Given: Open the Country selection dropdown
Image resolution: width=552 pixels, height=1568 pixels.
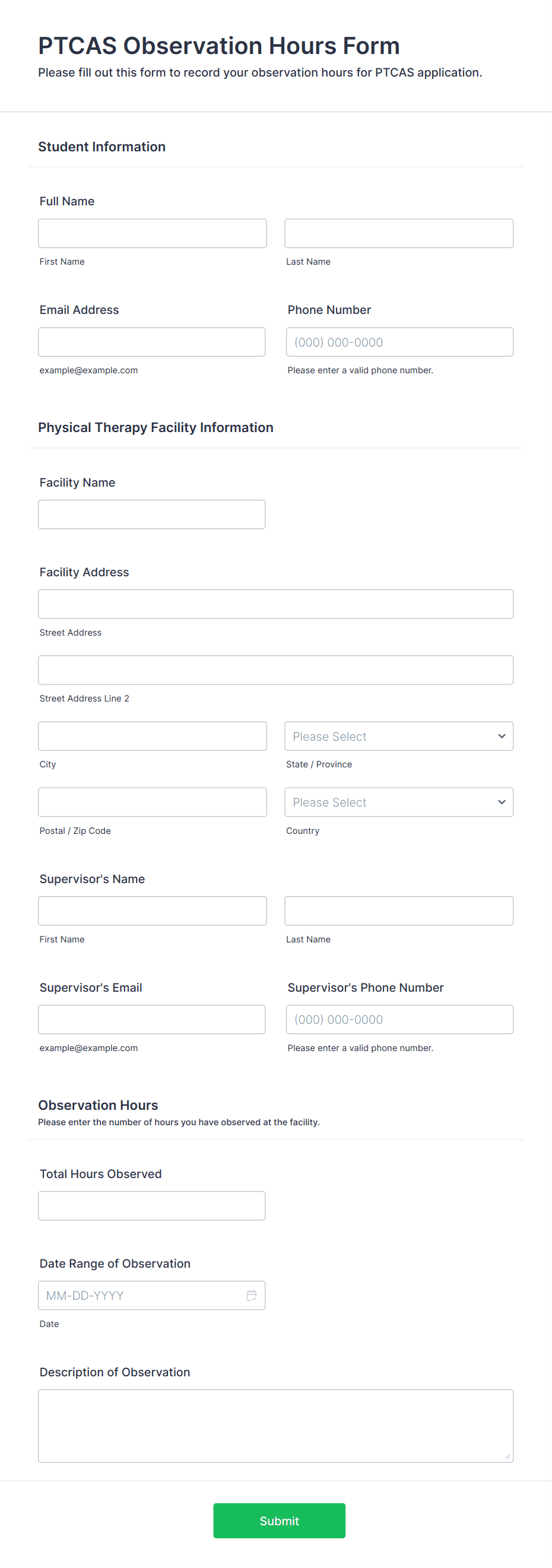Looking at the screenshot, I should [x=399, y=802].
